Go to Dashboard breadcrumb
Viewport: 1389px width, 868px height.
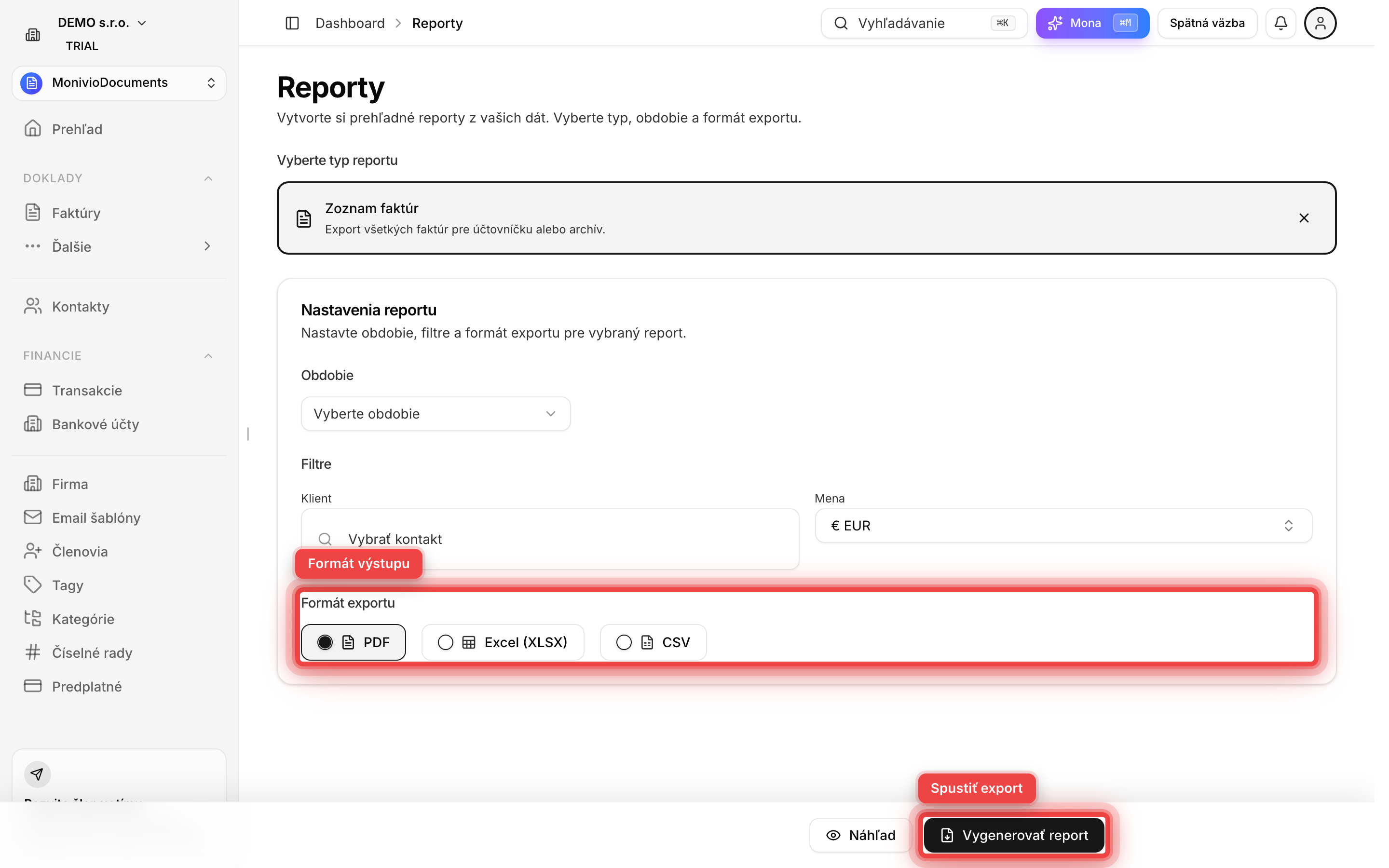point(350,23)
